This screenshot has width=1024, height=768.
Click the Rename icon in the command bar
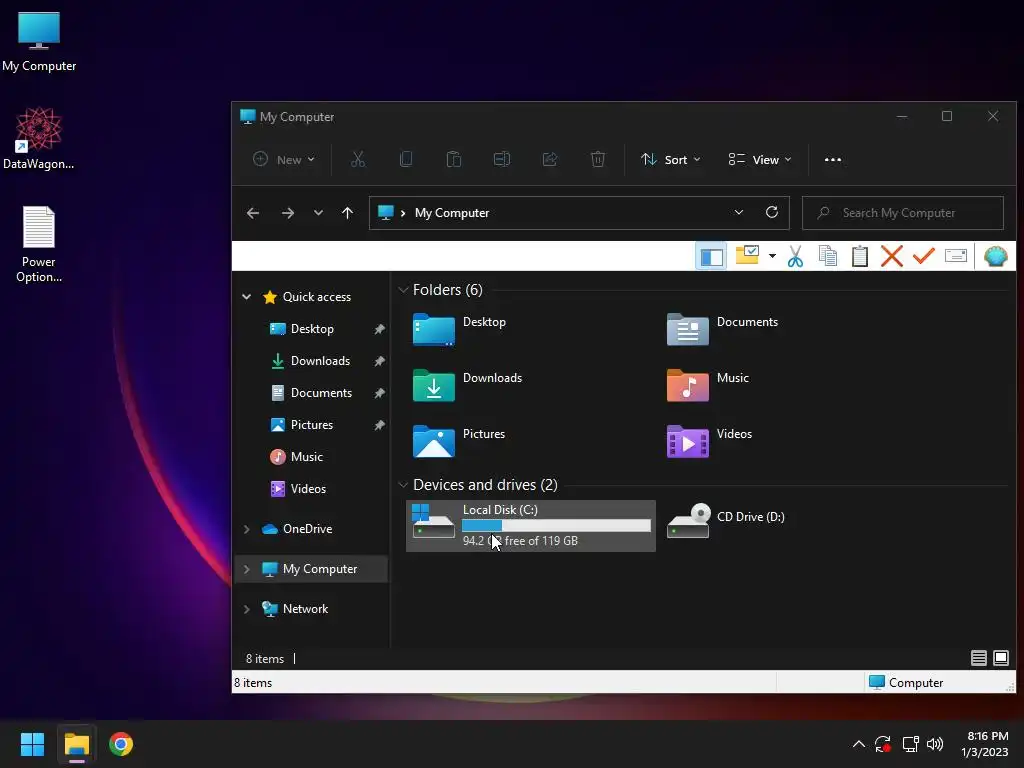point(502,159)
